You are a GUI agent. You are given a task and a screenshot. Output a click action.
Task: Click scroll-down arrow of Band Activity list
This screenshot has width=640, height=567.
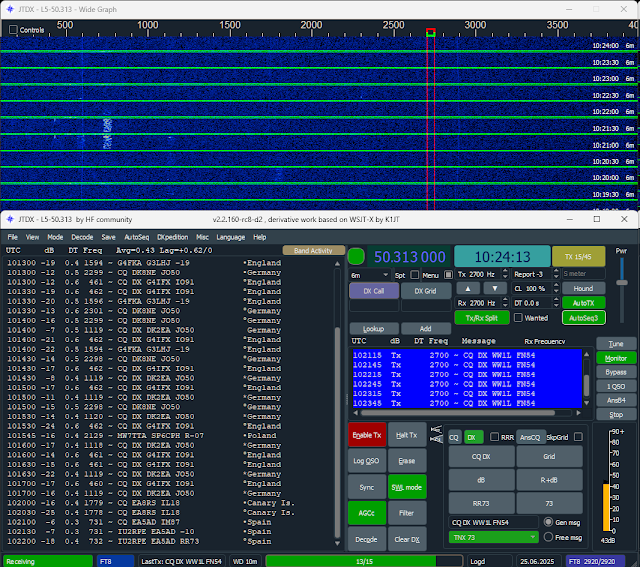click(x=337, y=543)
